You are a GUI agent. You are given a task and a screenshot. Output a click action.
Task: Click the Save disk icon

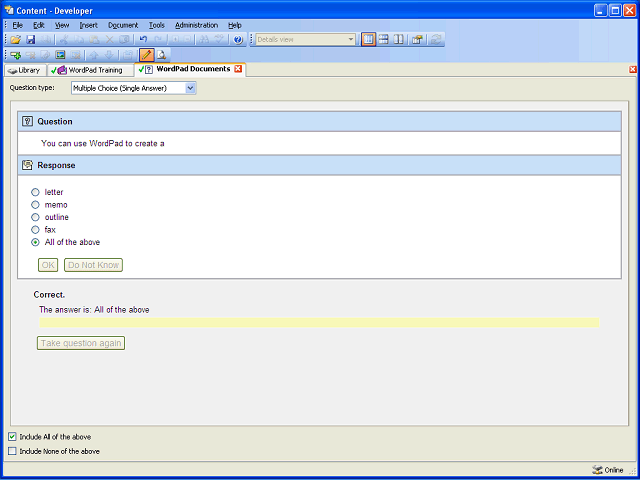[x=31, y=40]
